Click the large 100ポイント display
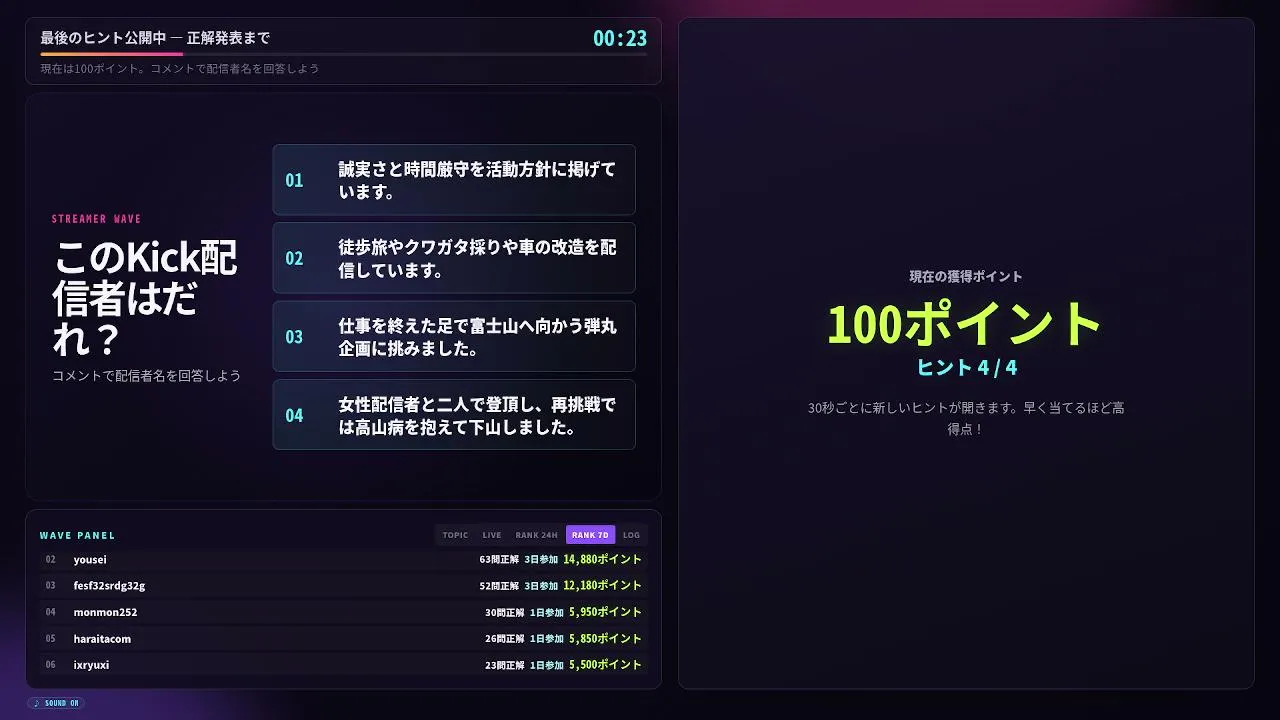The height and width of the screenshot is (720, 1280). click(965, 323)
